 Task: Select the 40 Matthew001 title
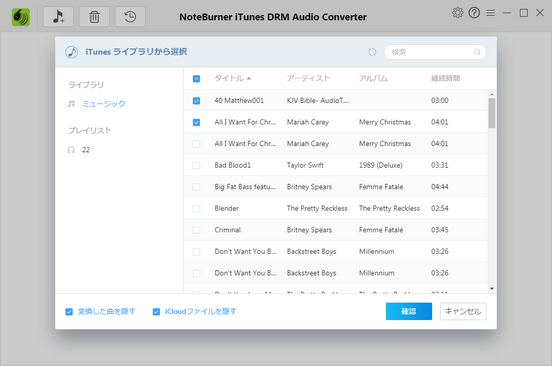point(239,101)
